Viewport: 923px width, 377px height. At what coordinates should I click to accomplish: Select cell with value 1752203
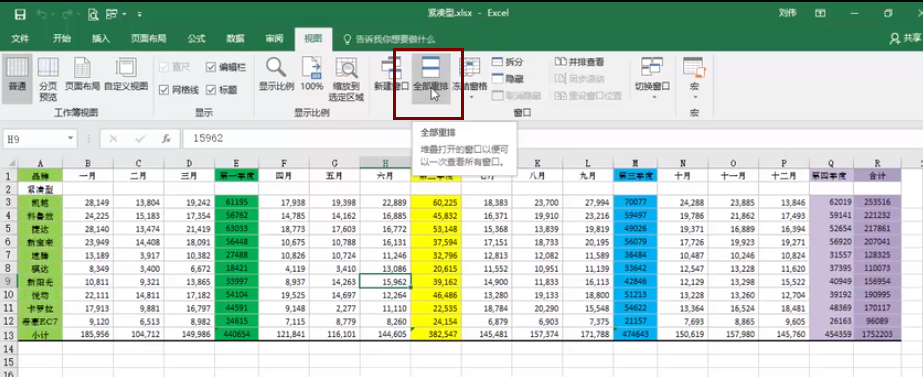877,334
